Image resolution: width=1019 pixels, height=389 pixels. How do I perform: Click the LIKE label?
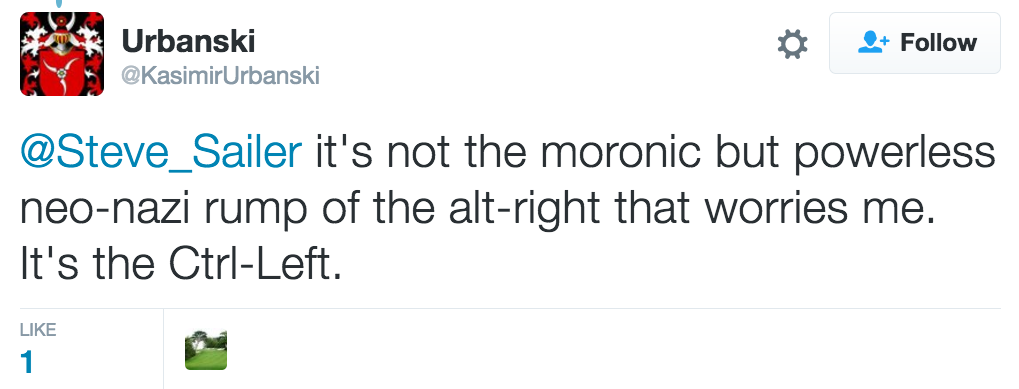(x=38, y=330)
